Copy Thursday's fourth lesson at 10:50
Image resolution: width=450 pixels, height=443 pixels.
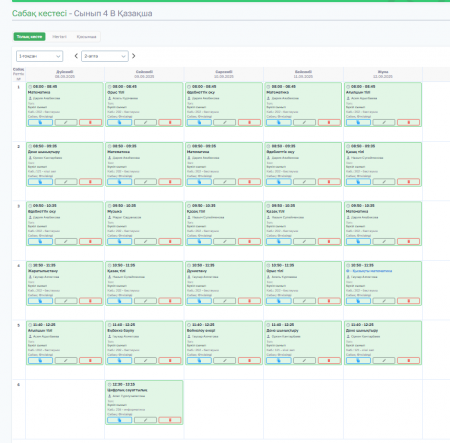[279, 301]
